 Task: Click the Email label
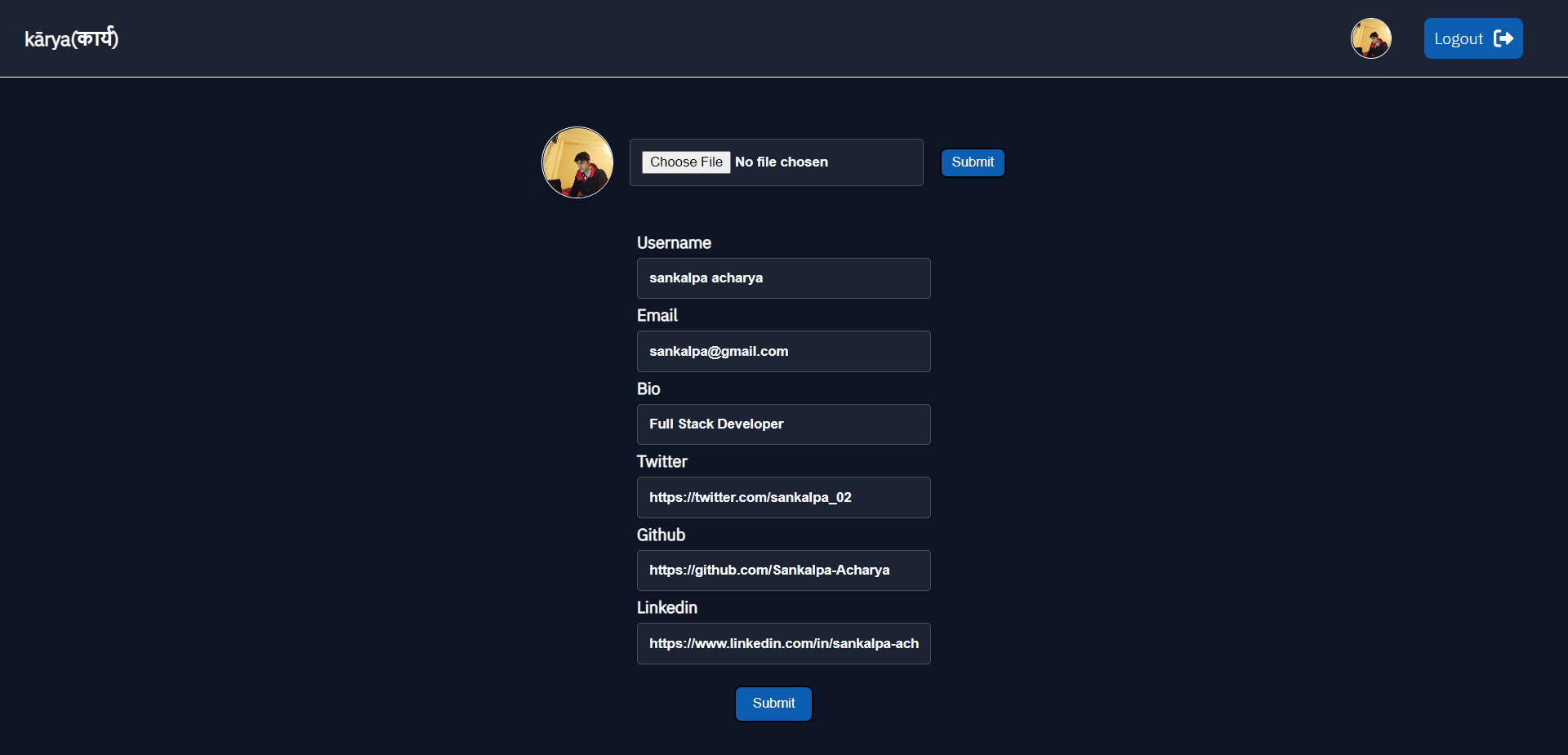point(657,315)
